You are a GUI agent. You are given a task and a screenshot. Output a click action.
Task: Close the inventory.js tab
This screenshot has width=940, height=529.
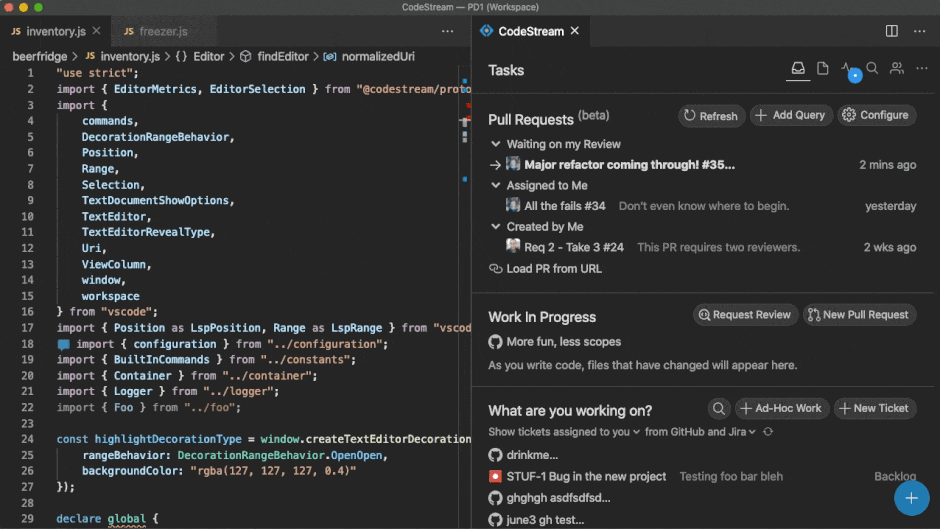point(97,31)
